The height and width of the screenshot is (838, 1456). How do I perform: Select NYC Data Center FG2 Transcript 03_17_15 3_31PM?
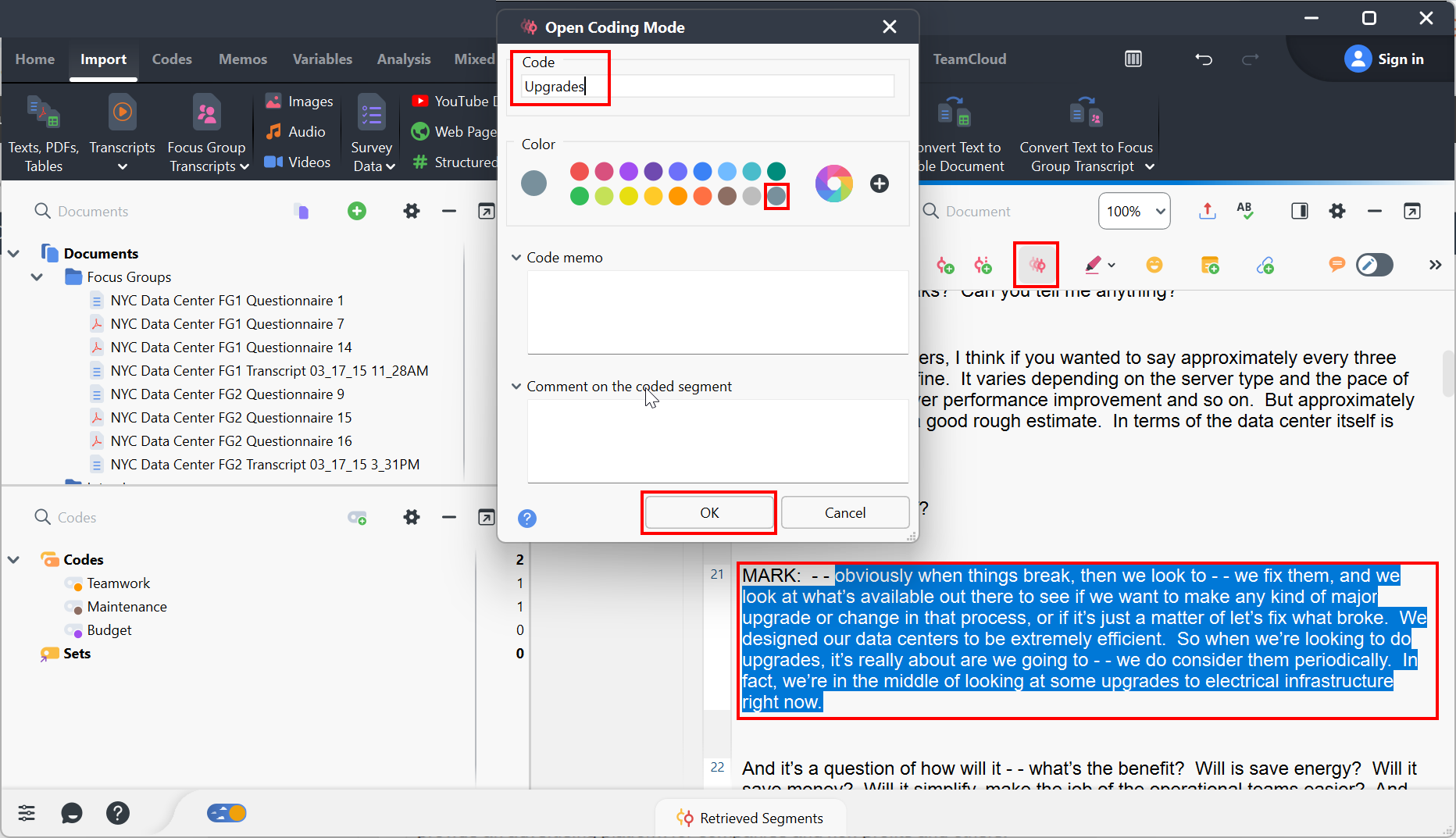tap(265, 464)
